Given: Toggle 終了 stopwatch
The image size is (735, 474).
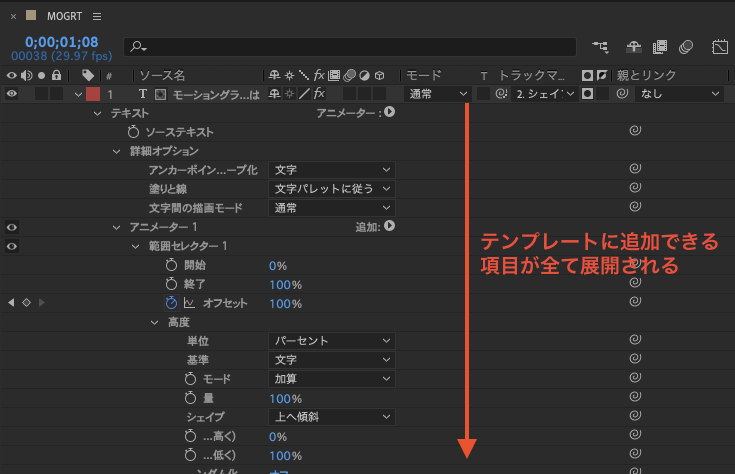Looking at the screenshot, I should [x=171, y=284].
